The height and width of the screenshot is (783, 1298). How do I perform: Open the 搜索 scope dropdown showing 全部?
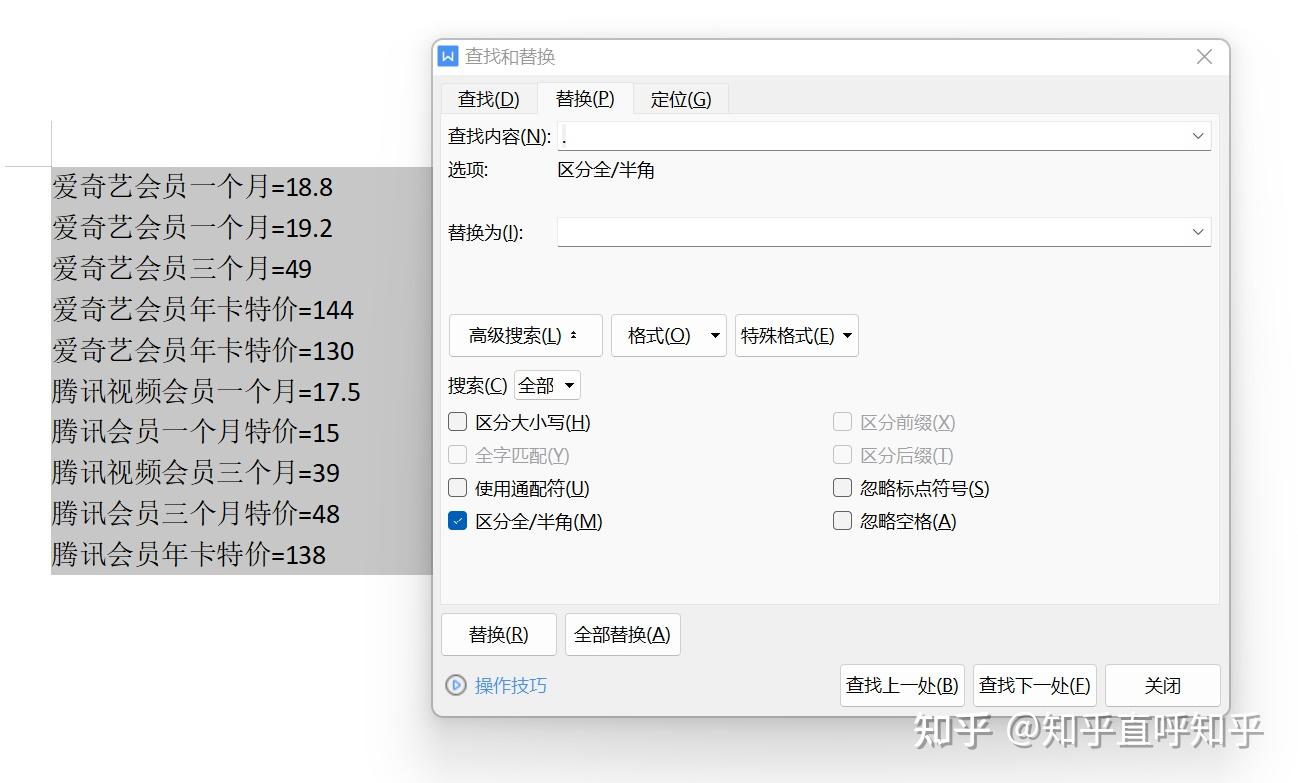pos(547,386)
